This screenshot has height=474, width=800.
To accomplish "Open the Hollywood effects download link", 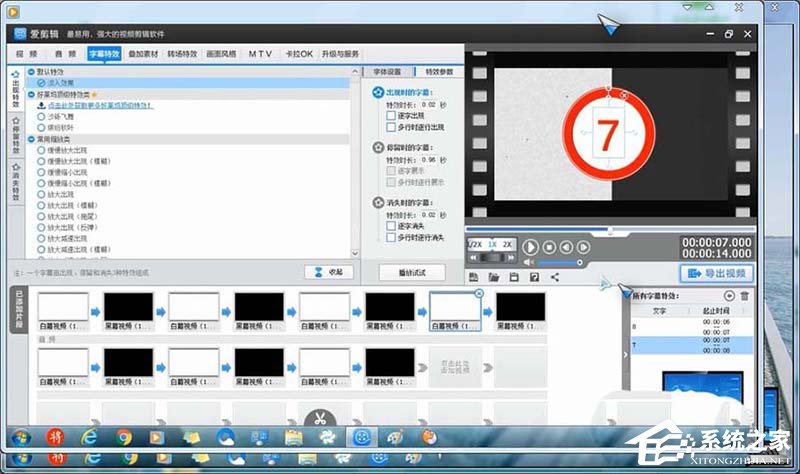I will pos(100,106).
